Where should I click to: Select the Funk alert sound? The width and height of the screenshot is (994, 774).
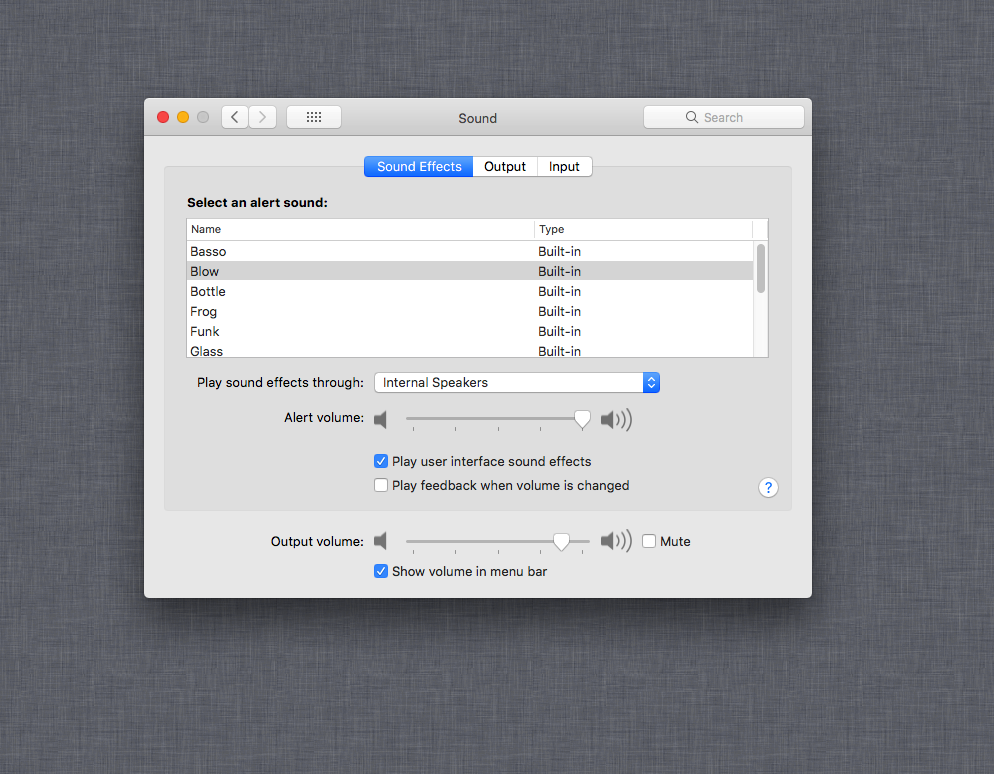pyautogui.click(x=470, y=332)
